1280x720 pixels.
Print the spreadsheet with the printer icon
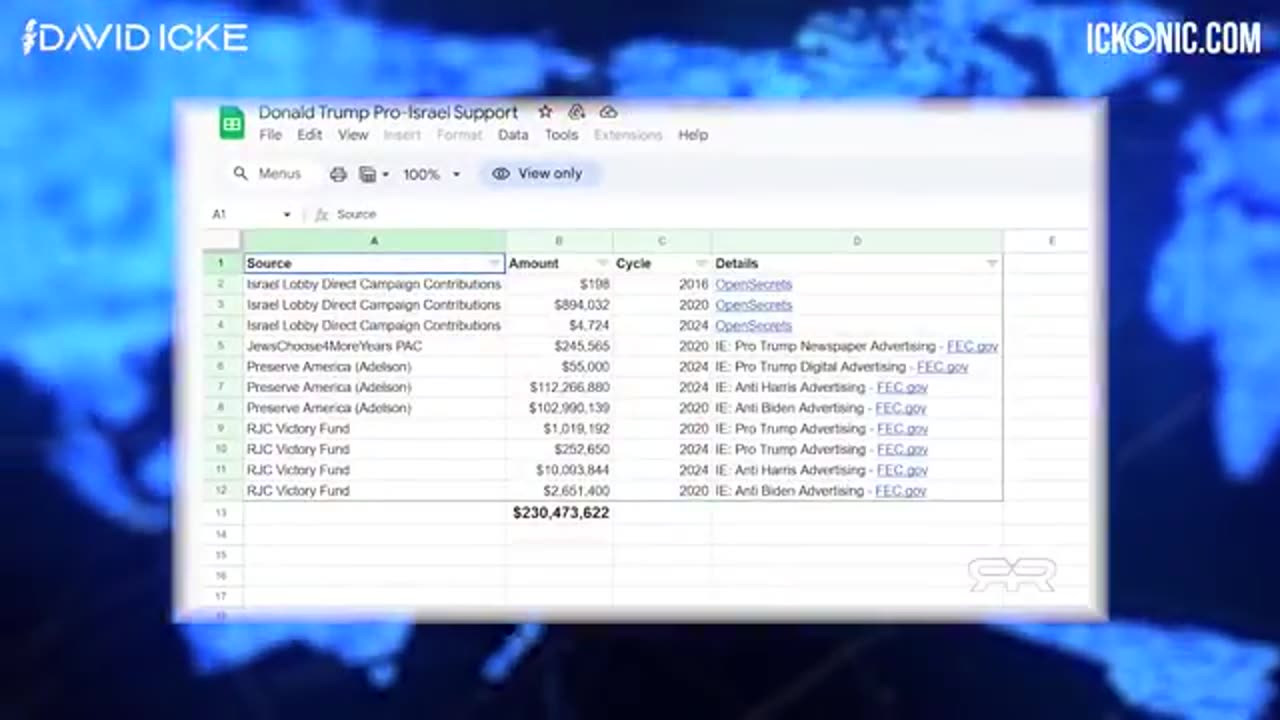[x=338, y=174]
